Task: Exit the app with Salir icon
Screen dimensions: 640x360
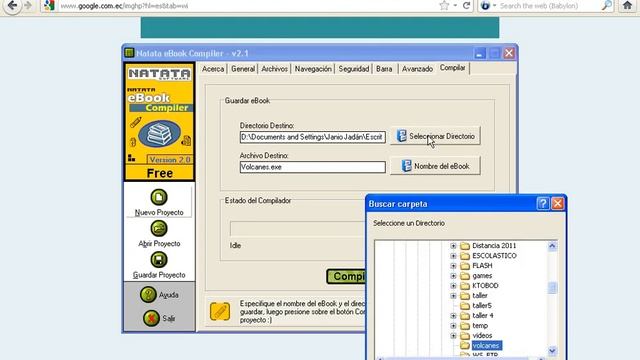Action: tap(151, 318)
